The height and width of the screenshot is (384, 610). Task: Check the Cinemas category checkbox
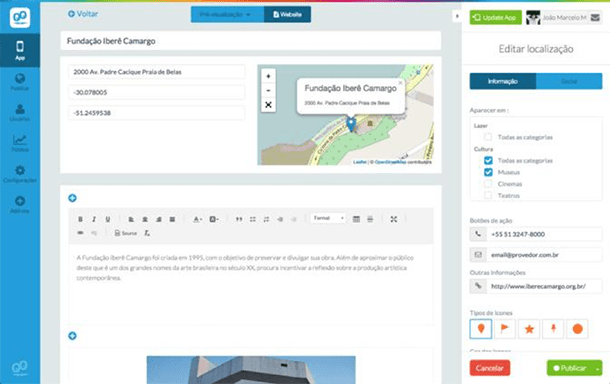pyautogui.click(x=488, y=184)
